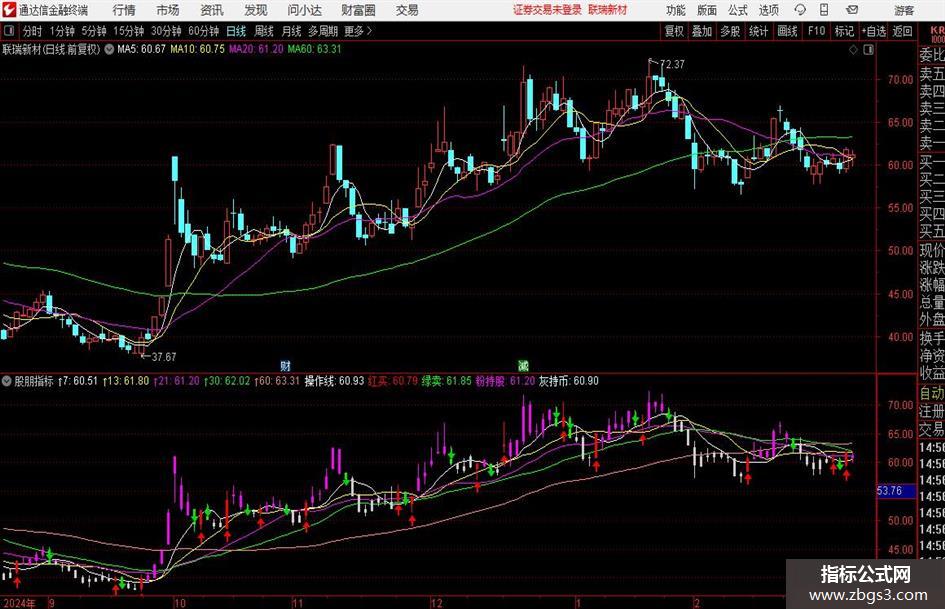
Task: Select the 多周期 tab
Action: pyautogui.click(x=323, y=31)
